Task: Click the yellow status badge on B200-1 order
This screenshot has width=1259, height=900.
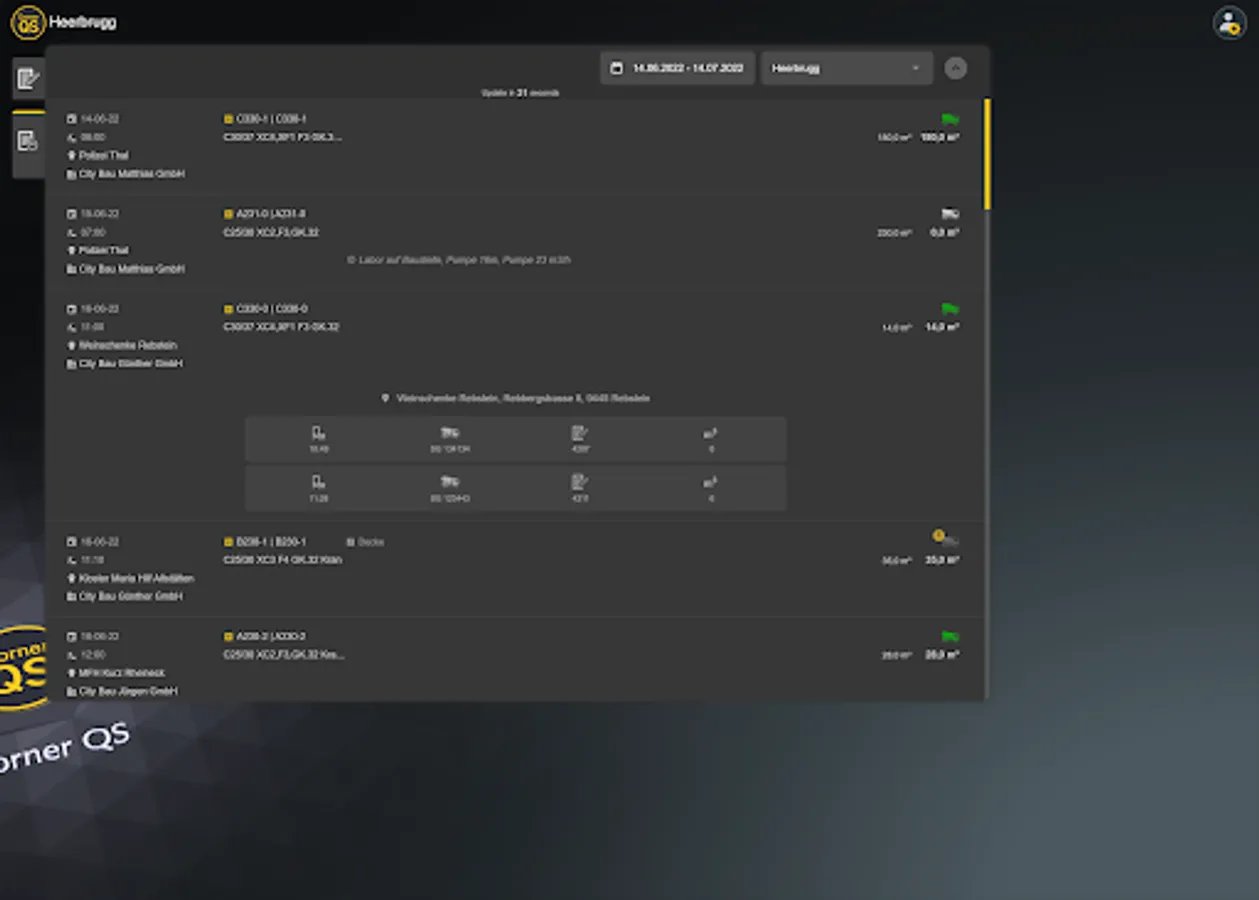Action: click(x=940, y=538)
